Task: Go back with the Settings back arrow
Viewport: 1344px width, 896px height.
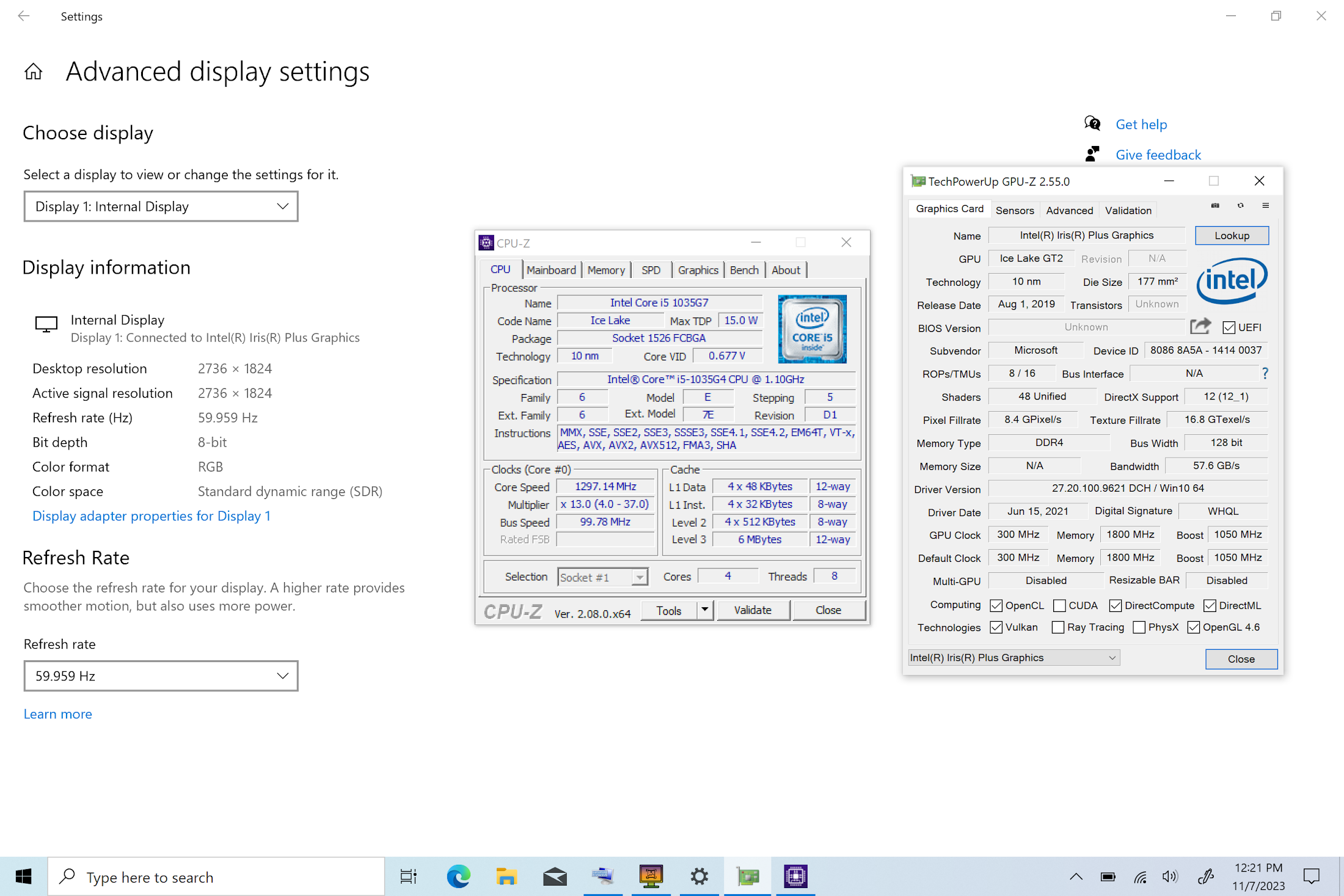Action: pos(24,16)
